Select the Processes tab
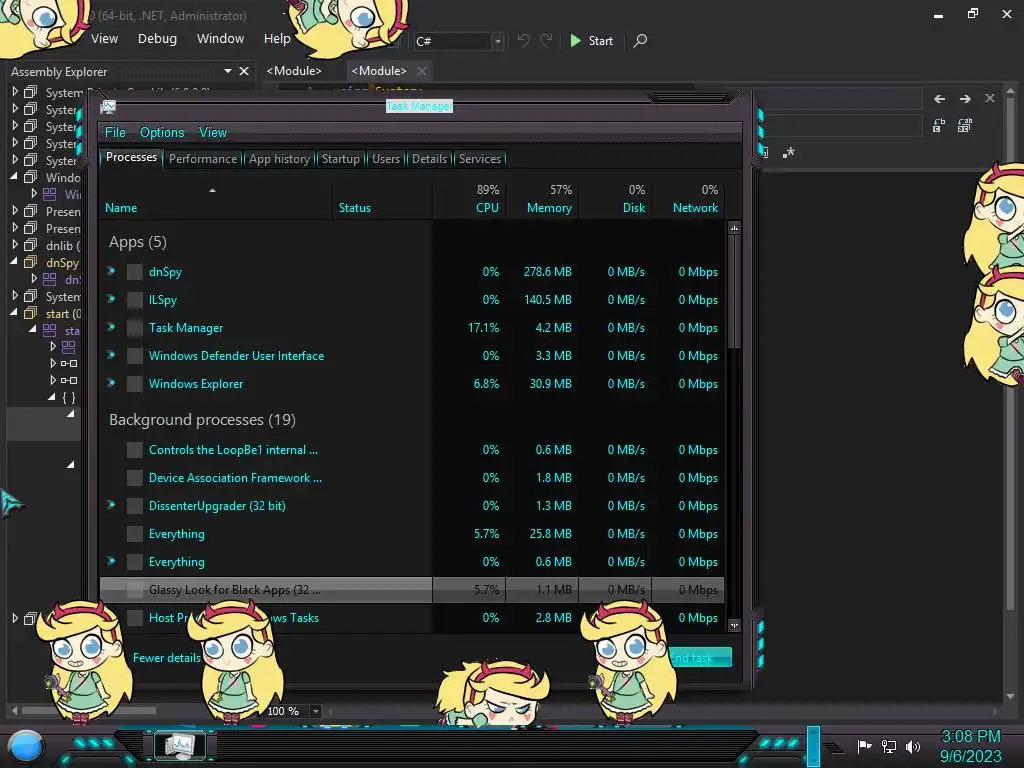1024x768 pixels. [131, 157]
